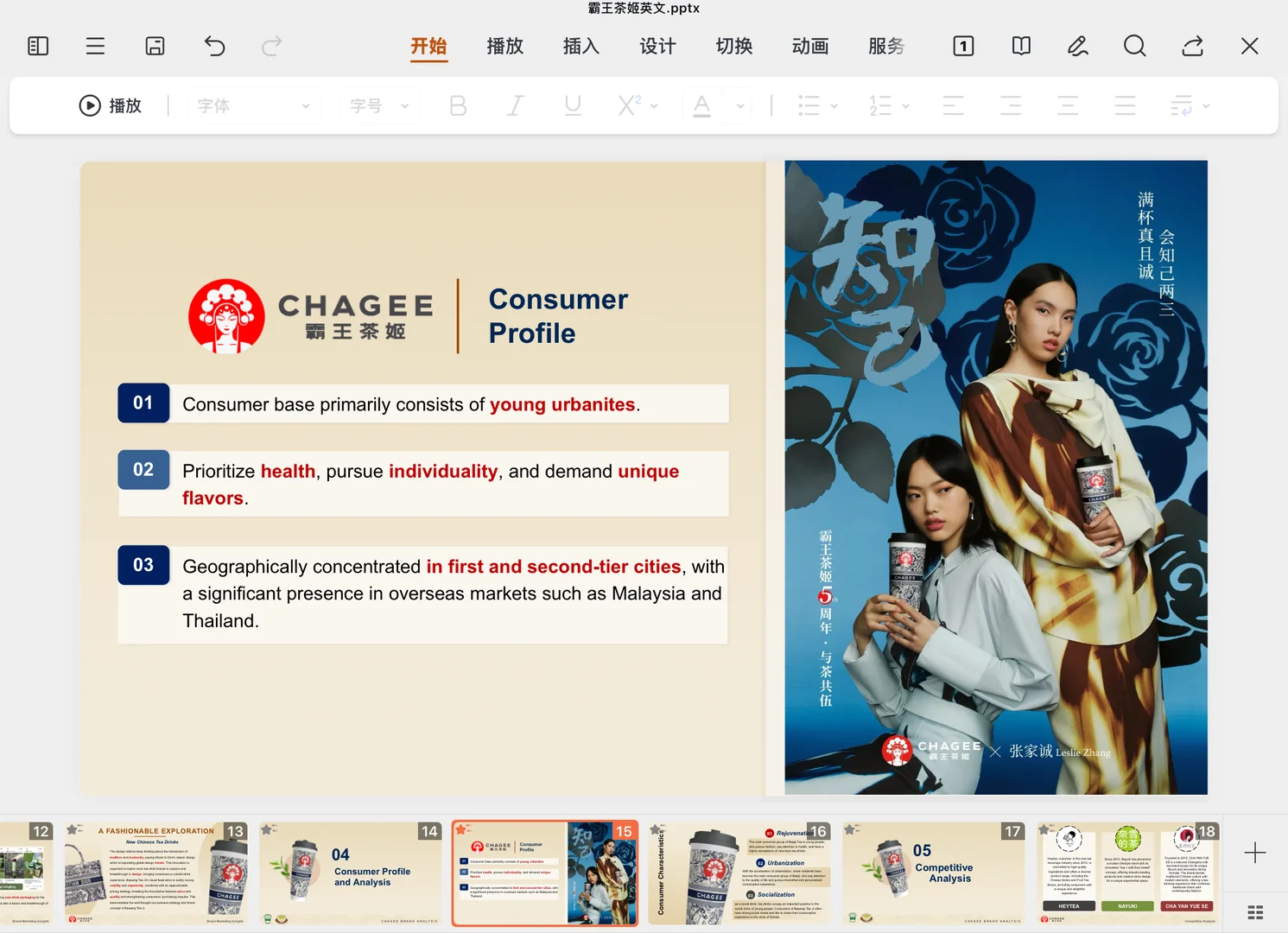Select the 02 number badge

tap(143, 469)
